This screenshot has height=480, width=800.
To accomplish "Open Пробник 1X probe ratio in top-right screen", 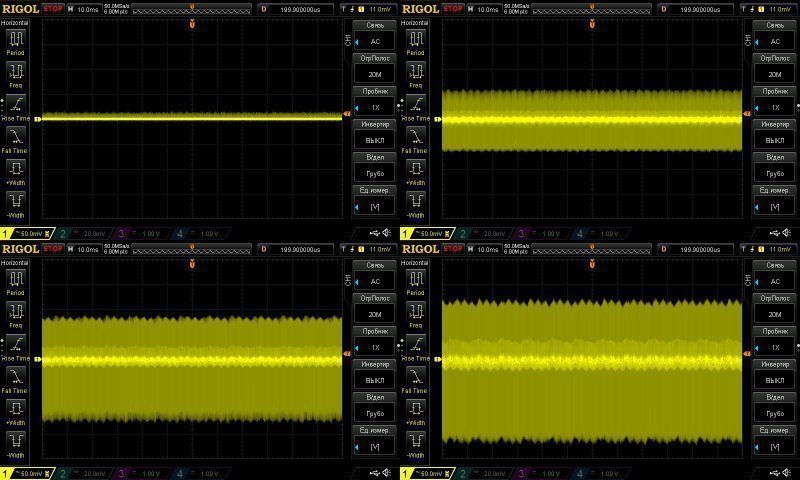I will click(x=775, y=101).
